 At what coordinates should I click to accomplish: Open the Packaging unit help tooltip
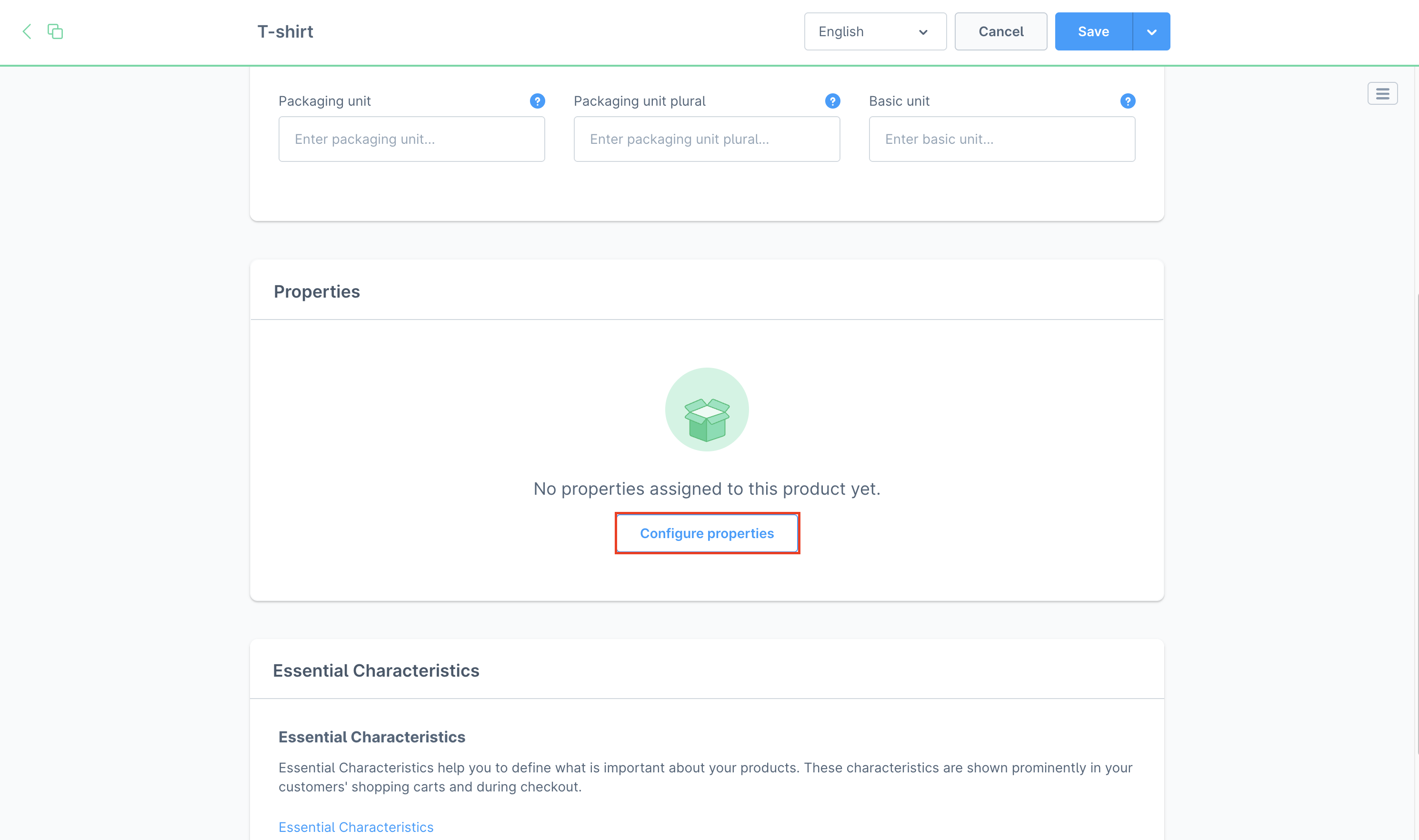[537, 101]
